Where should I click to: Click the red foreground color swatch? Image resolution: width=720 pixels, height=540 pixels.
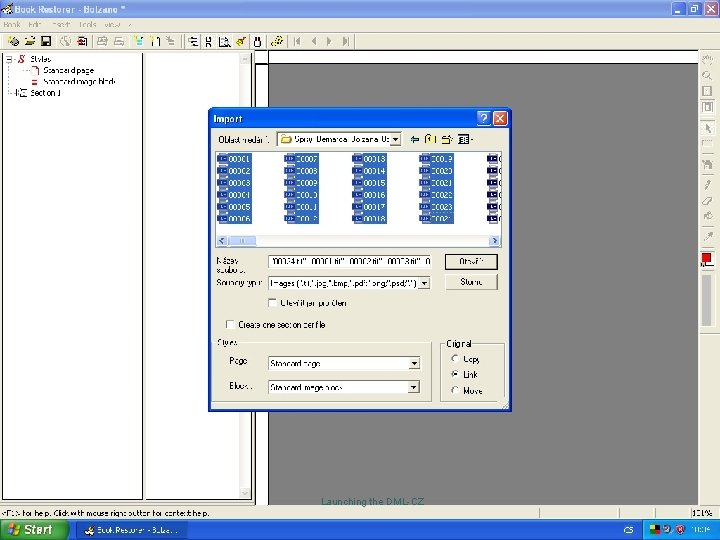pos(707,259)
